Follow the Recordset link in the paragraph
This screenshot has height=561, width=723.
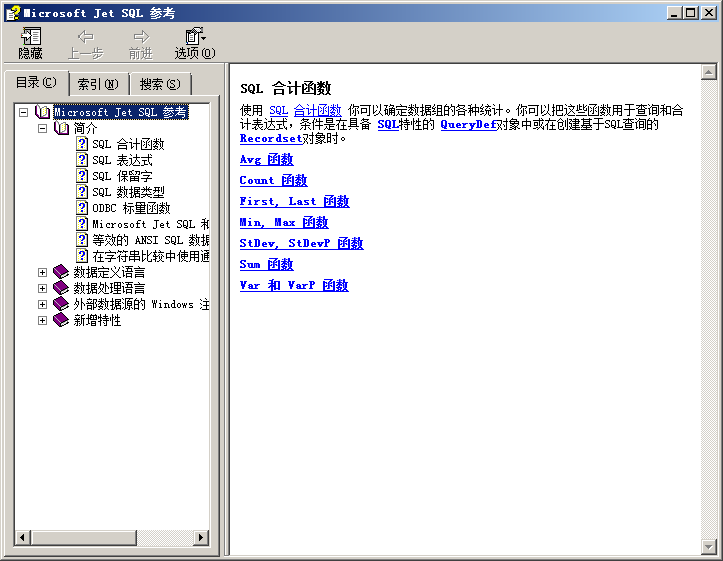(x=271, y=138)
